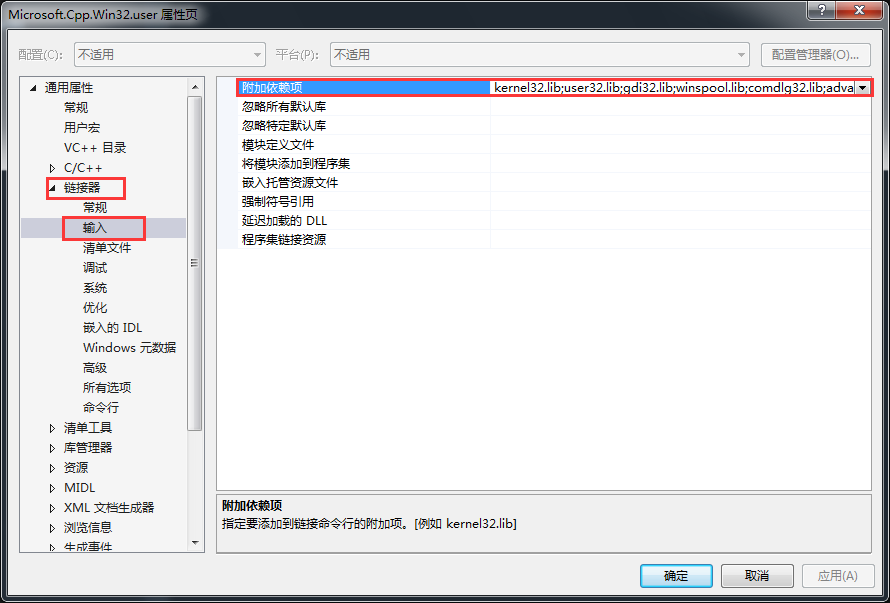Expand the C/C++ tree node

pyautogui.click(x=53, y=168)
